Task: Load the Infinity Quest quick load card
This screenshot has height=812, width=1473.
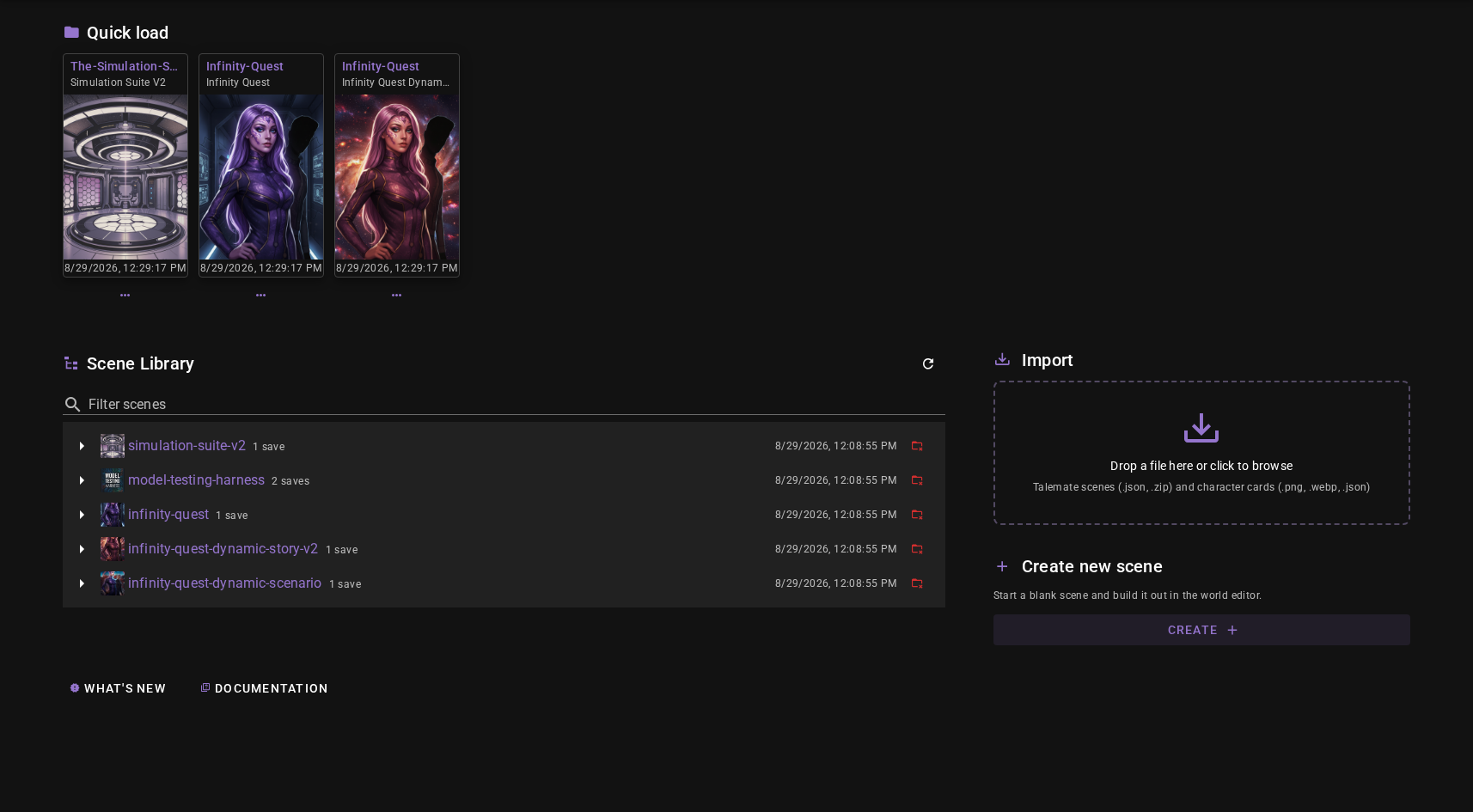Action: [x=261, y=165]
